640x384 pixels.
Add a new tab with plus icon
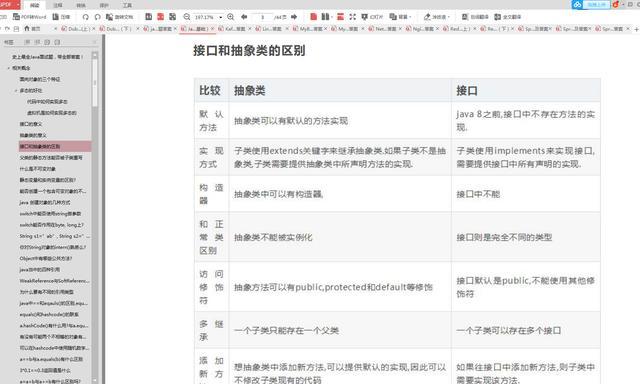[636, 29]
